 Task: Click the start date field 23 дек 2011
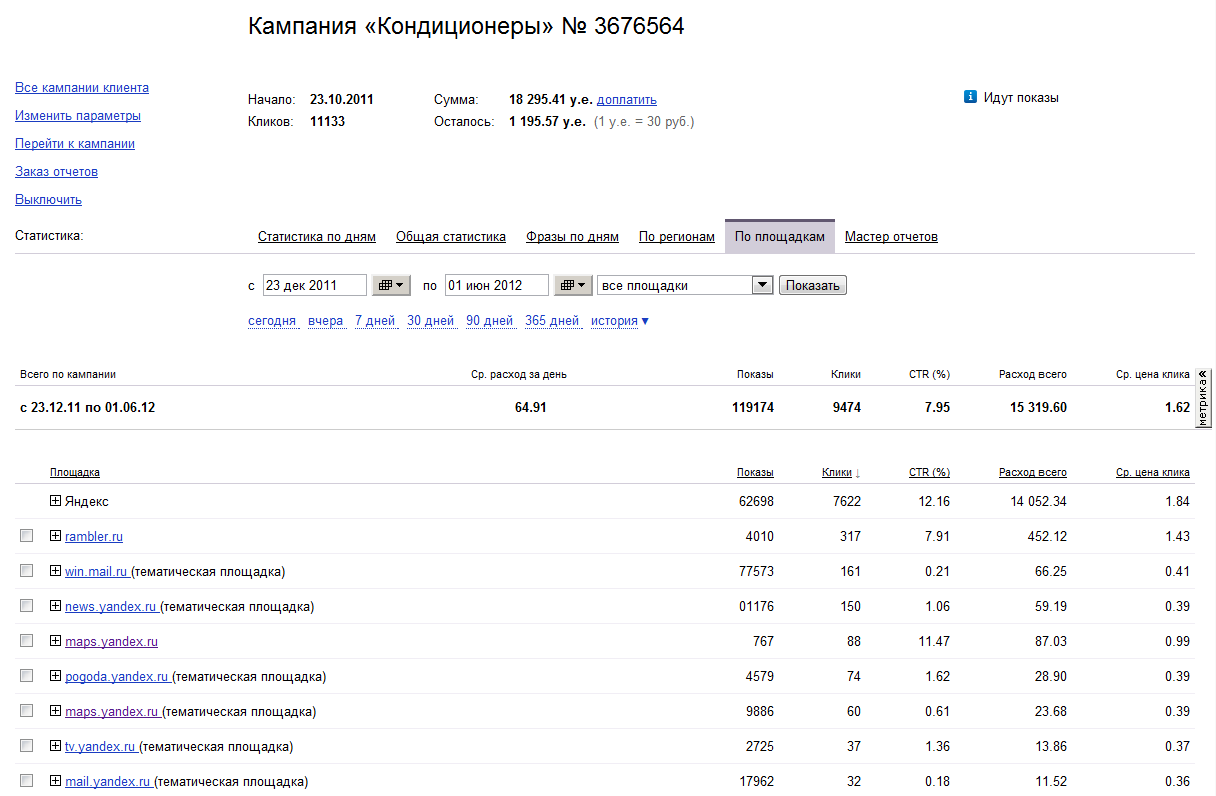(x=315, y=285)
